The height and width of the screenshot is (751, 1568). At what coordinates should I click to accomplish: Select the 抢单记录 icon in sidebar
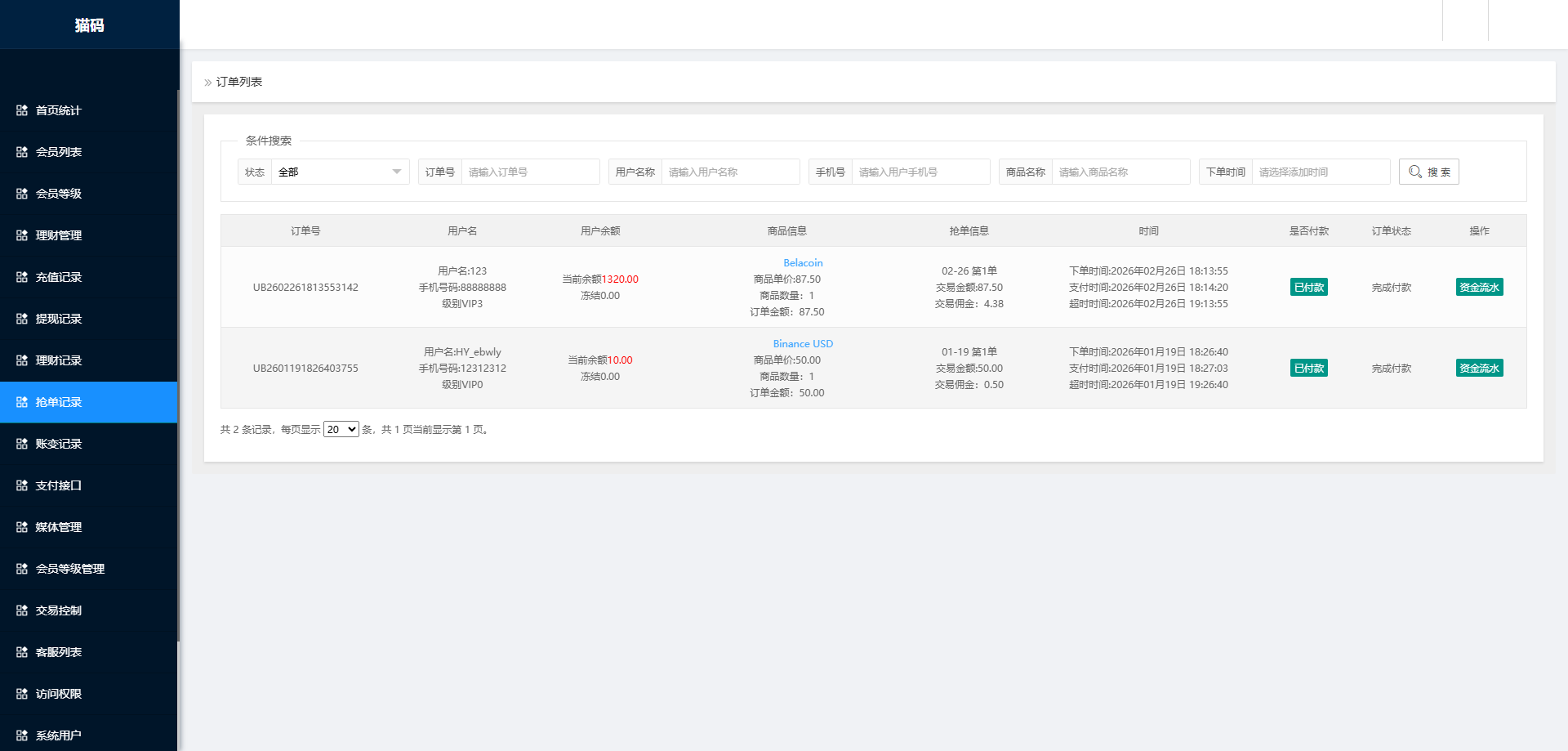coord(22,402)
